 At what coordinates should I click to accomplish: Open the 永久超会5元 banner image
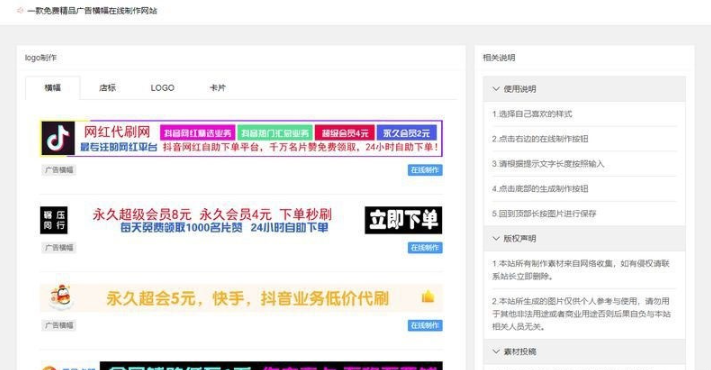tap(241, 297)
